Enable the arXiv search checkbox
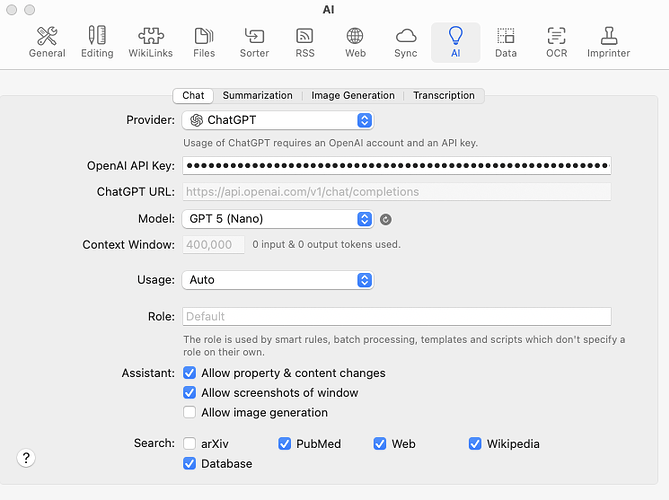The width and height of the screenshot is (669, 500). pyautogui.click(x=190, y=443)
